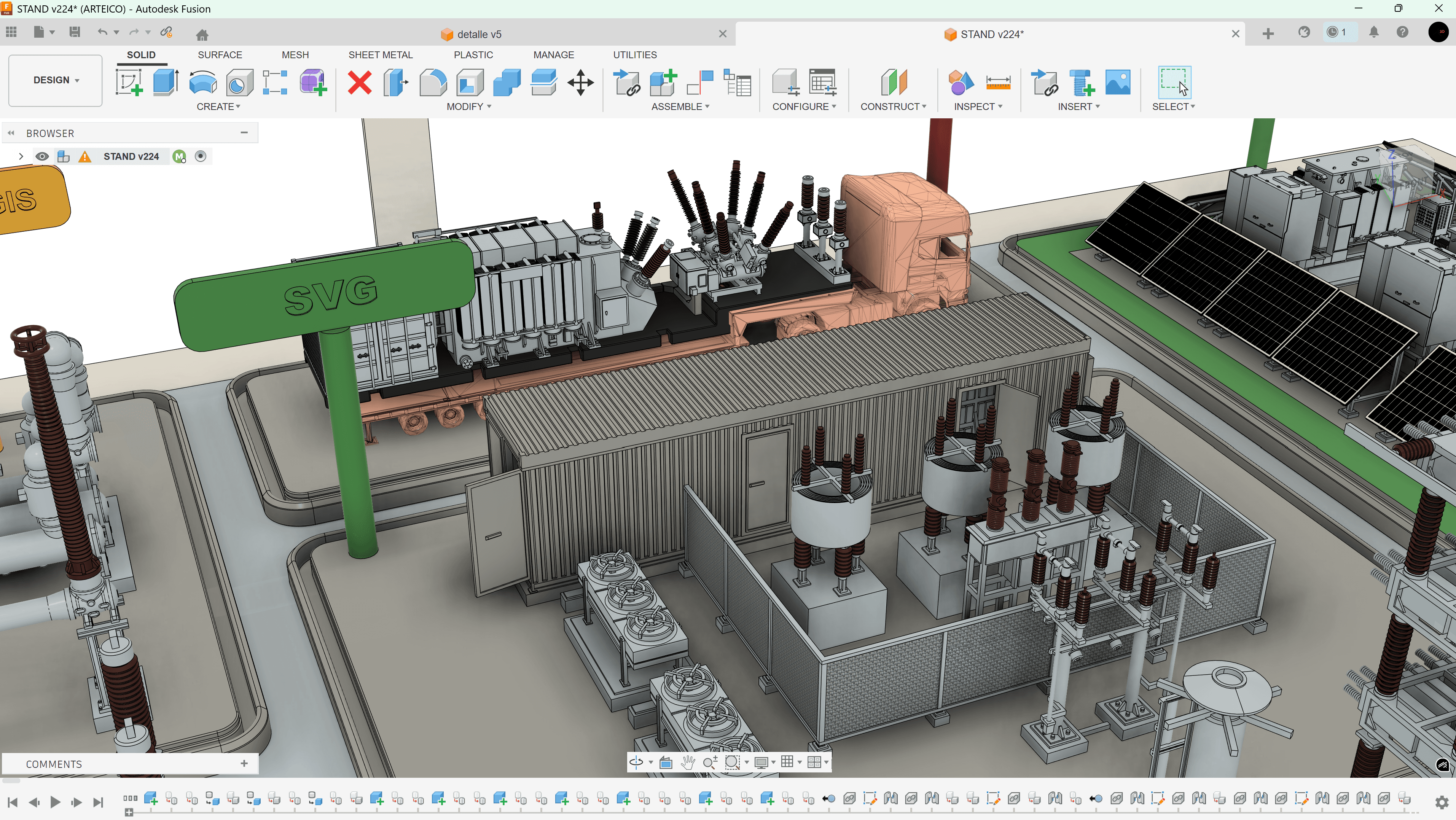Collapse the Browser panel with minus
The width and height of the screenshot is (1456, 820).
(x=244, y=133)
